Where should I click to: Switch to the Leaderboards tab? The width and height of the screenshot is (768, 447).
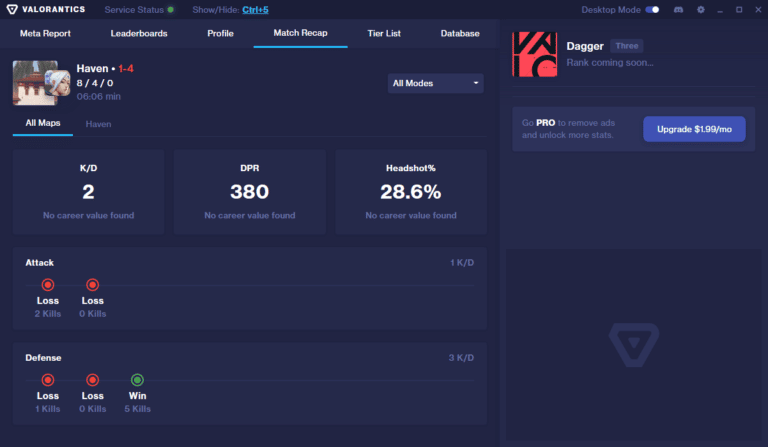(139, 33)
